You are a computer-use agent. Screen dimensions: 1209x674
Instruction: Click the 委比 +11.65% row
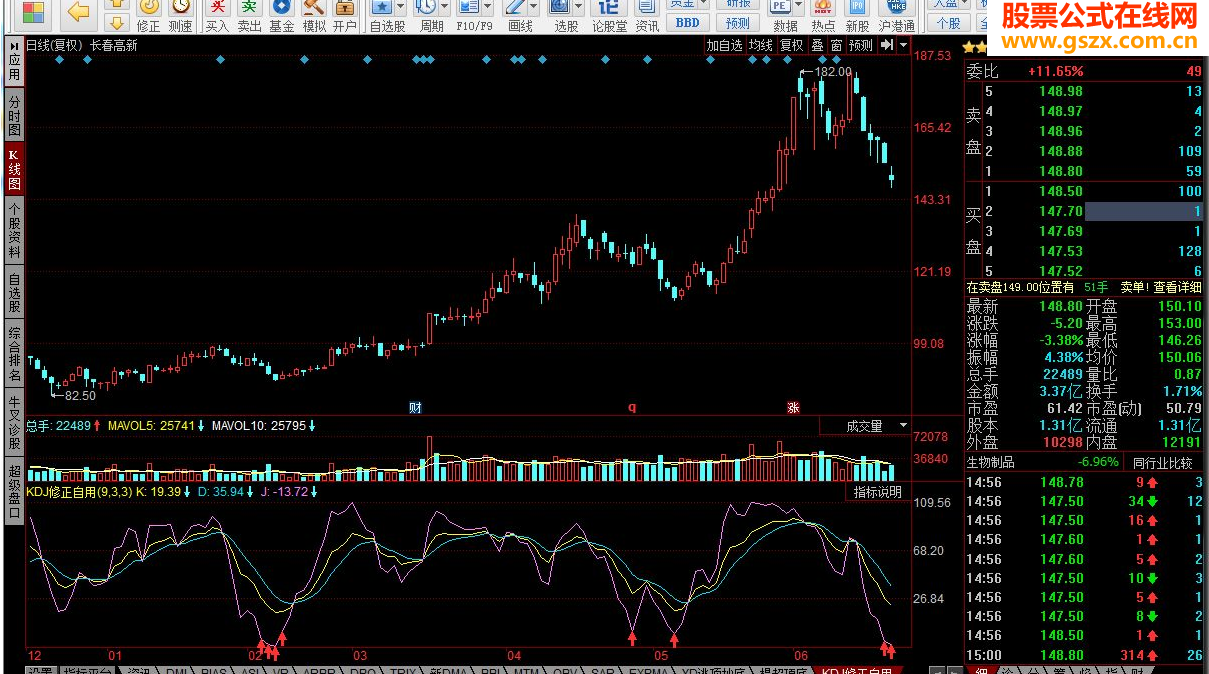pos(1084,71)
